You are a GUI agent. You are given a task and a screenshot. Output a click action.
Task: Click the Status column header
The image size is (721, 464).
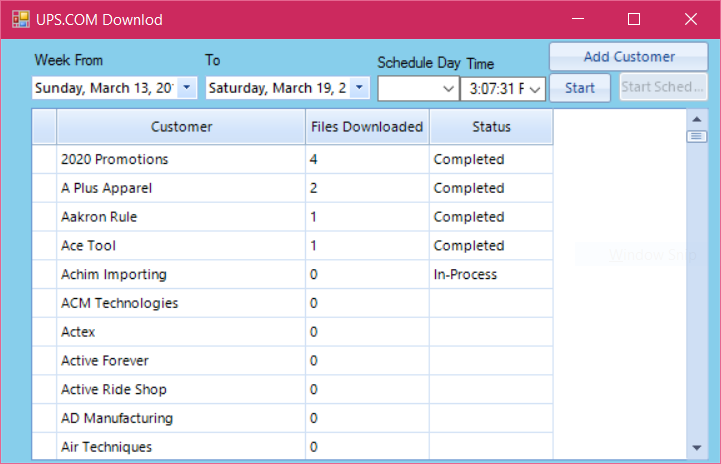coord(491,127)
